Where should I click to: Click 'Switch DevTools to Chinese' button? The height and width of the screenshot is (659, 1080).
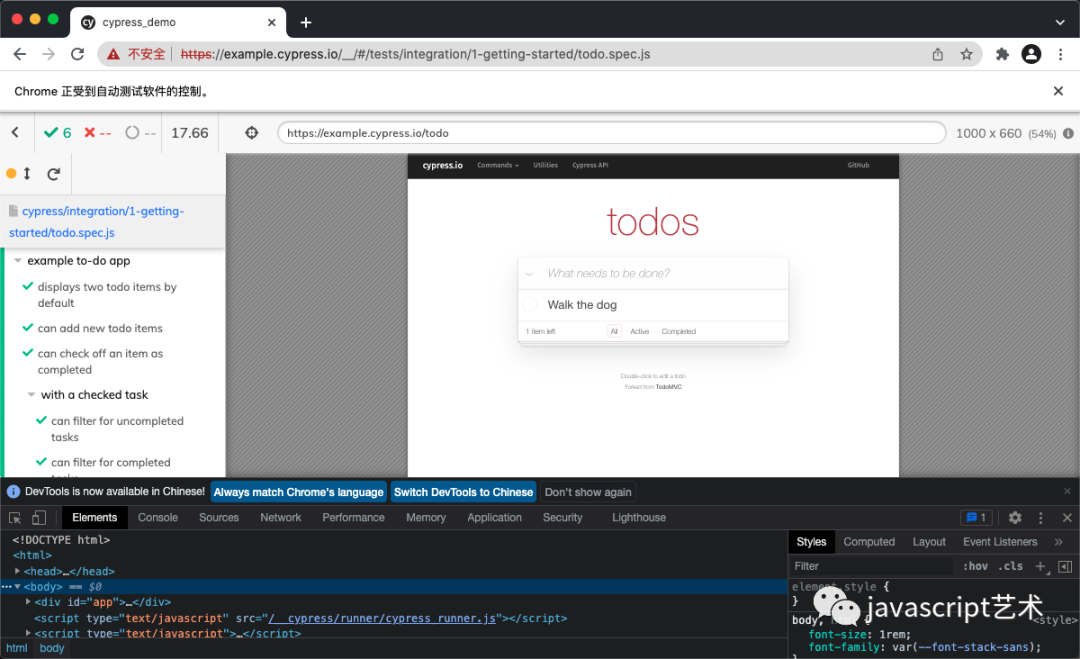click(463, 492)
